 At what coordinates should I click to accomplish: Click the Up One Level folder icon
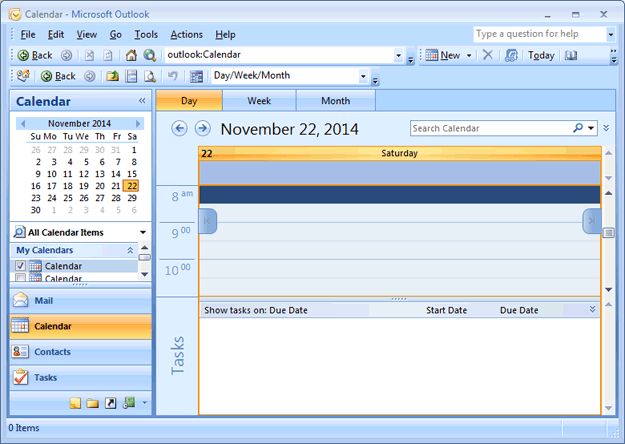coord(112,76)
